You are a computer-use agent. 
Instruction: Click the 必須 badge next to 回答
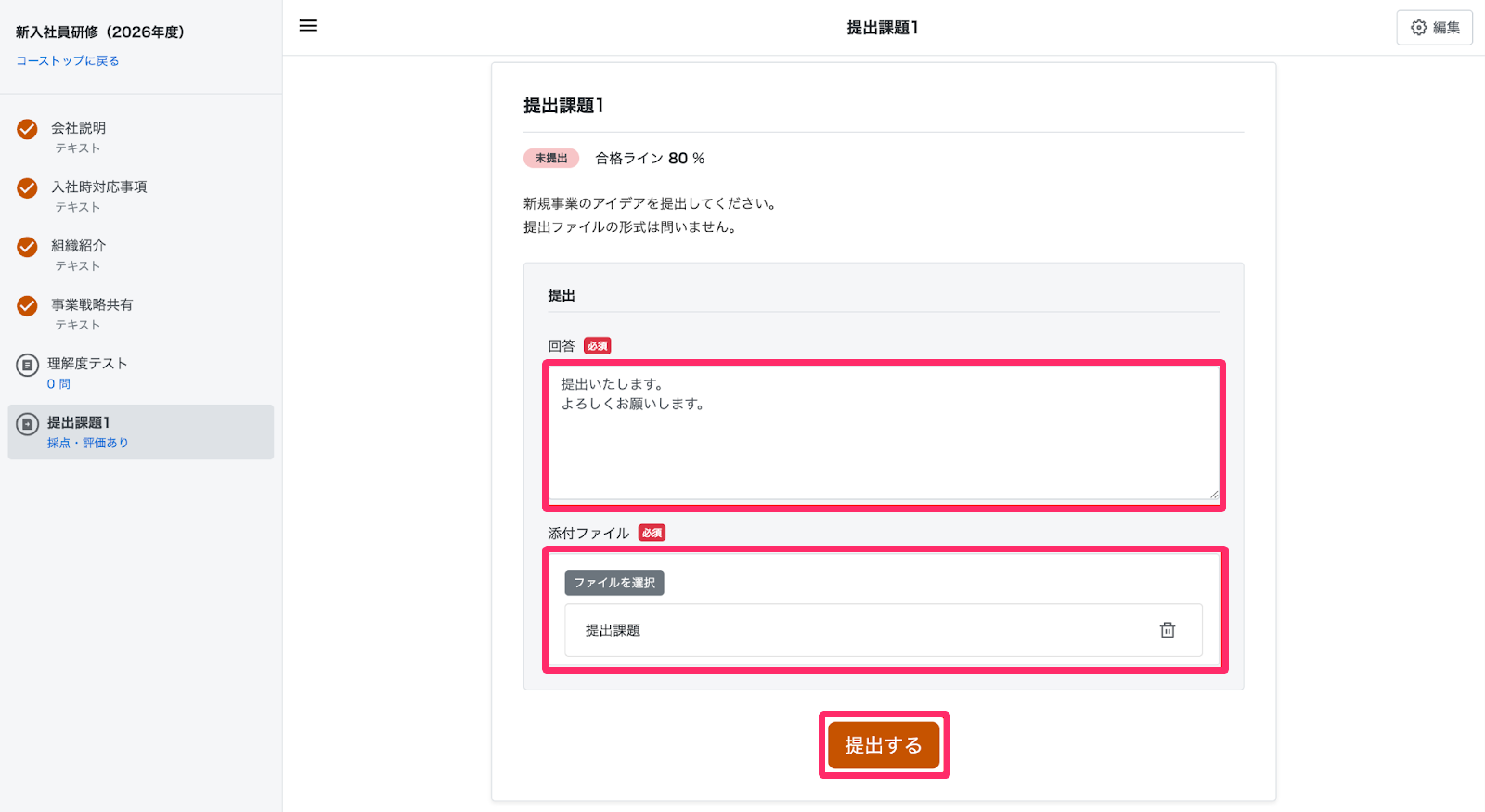pos(598,346)
